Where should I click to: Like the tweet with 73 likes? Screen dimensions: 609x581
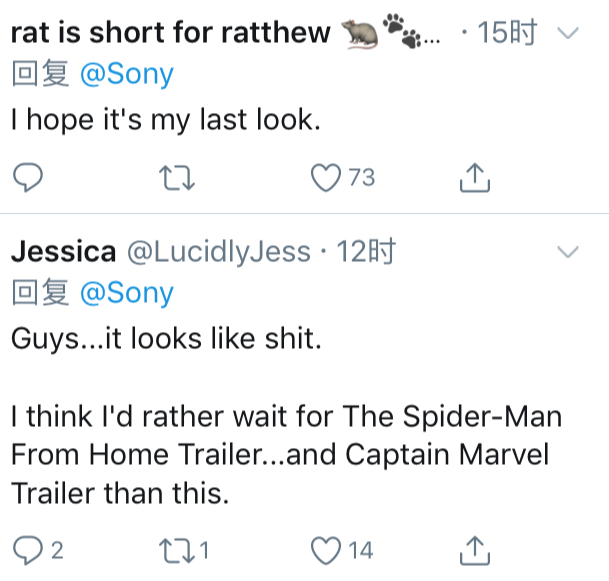pyautogui.click(x=325, y=177)
